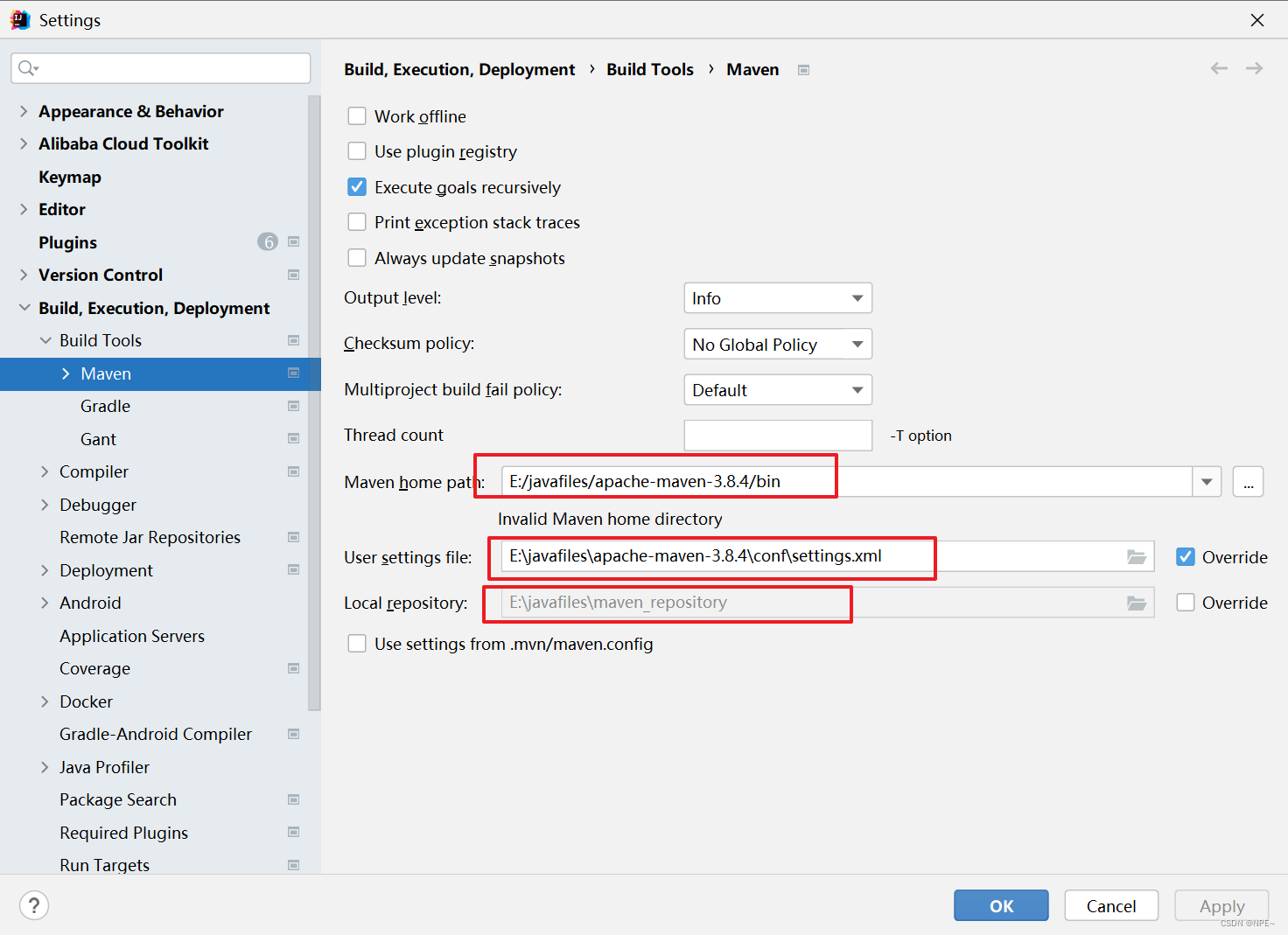Click the Cancel button
This screenshot has width=1288, height=935.
(1111, 905)
